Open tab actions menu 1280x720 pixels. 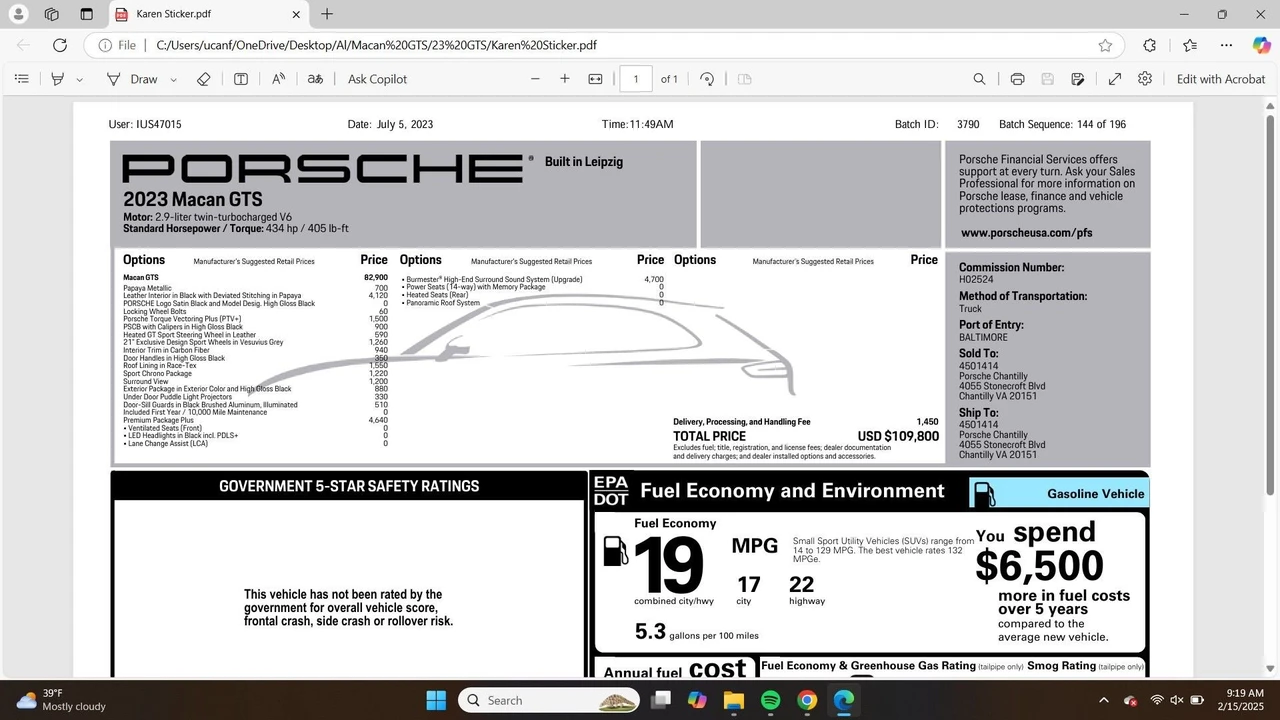click(86, 14)
